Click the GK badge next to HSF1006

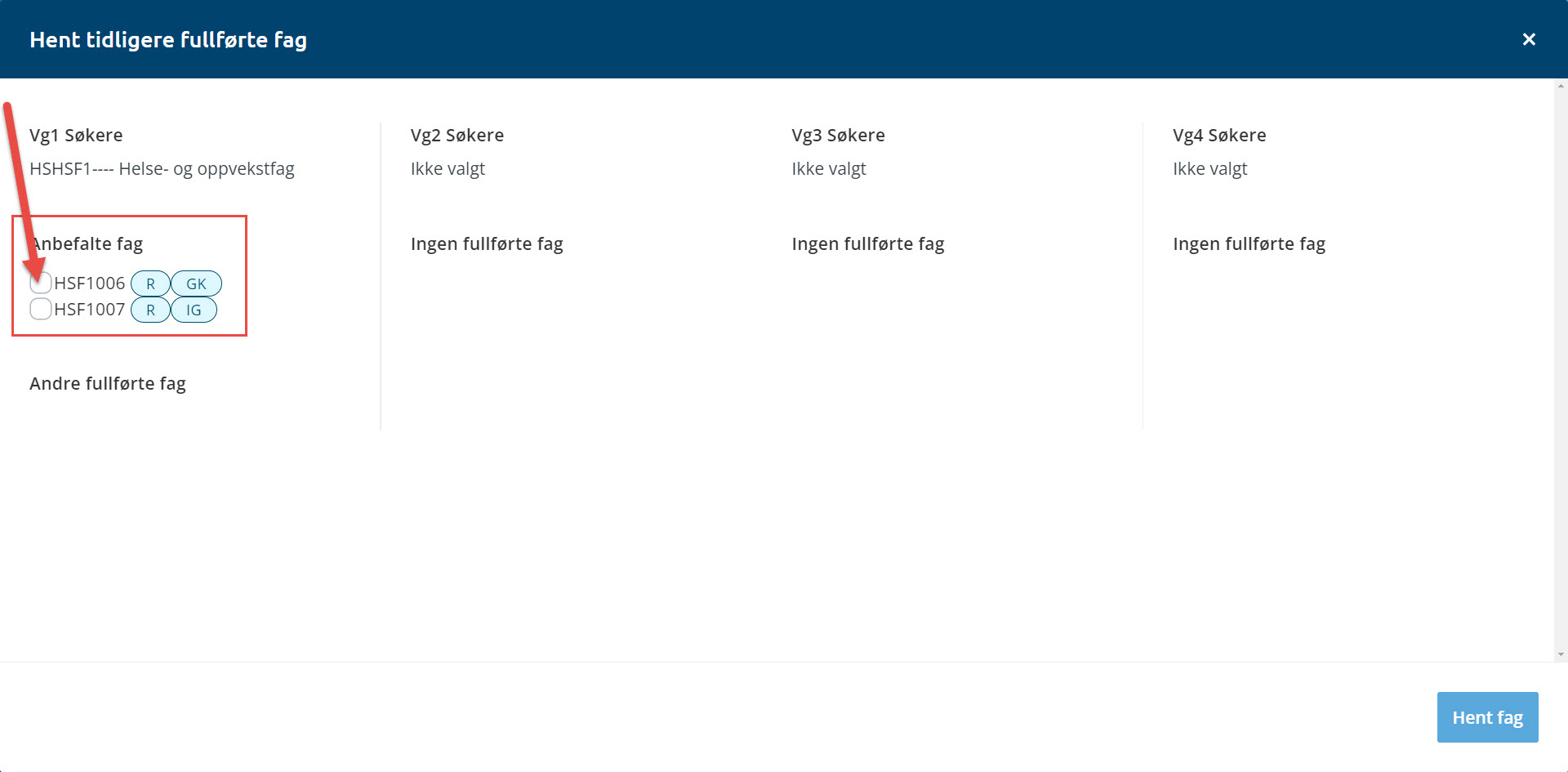tap(196, 283)
